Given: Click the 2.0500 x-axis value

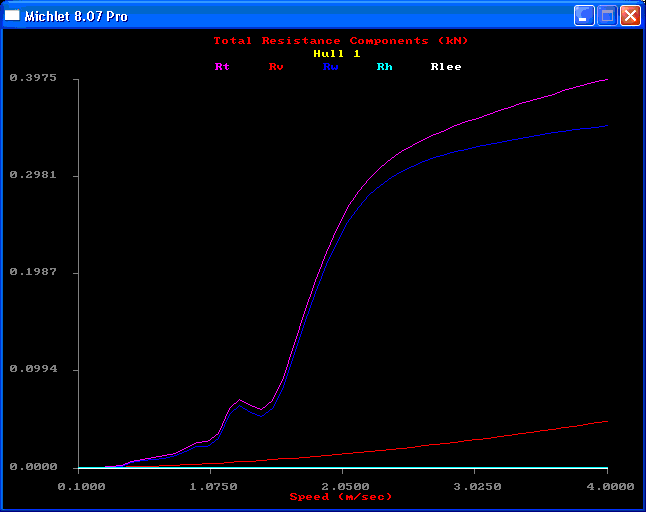Looking at the screenshot, I should tap(343, 486).
